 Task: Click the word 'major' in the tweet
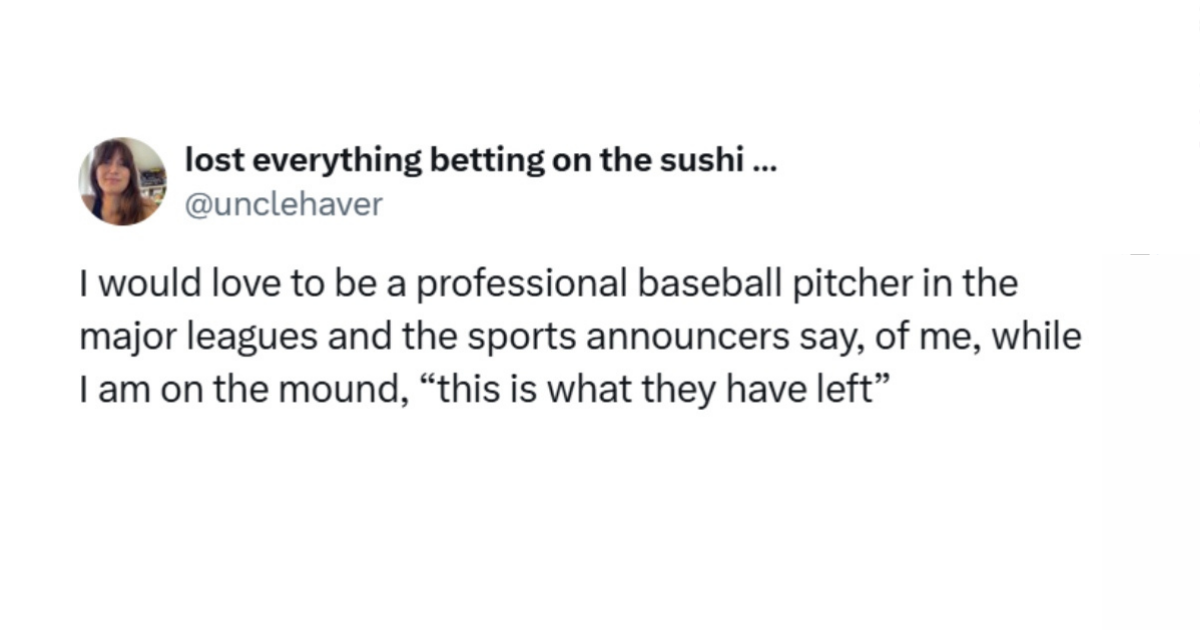tap(123, 337)
